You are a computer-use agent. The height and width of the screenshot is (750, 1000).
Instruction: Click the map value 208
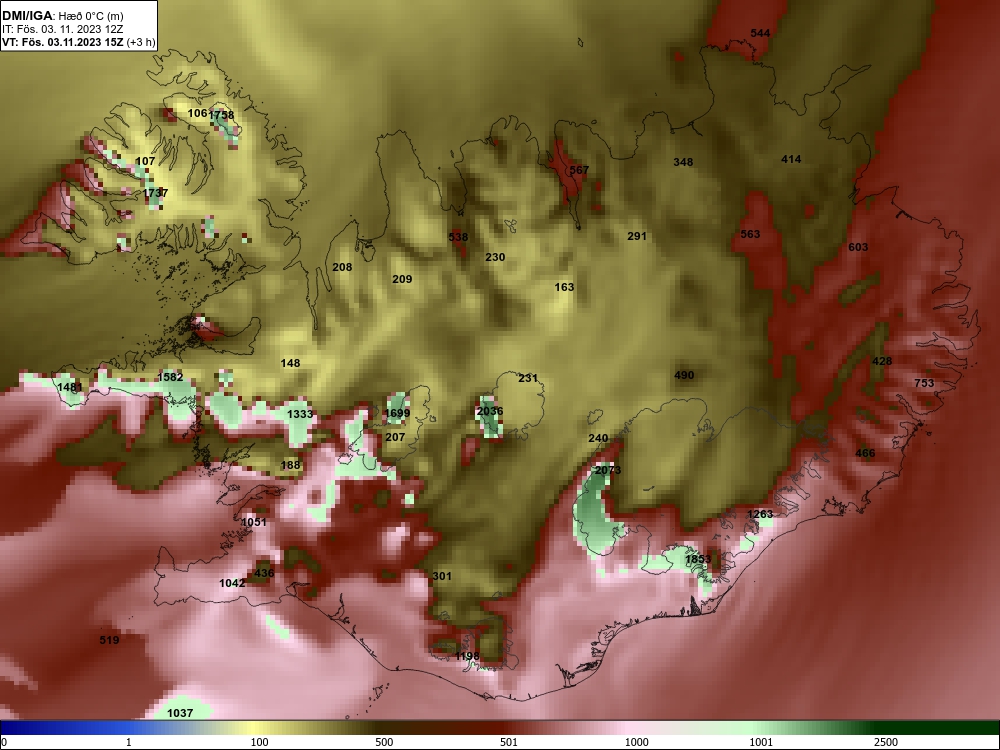(342, 267)
